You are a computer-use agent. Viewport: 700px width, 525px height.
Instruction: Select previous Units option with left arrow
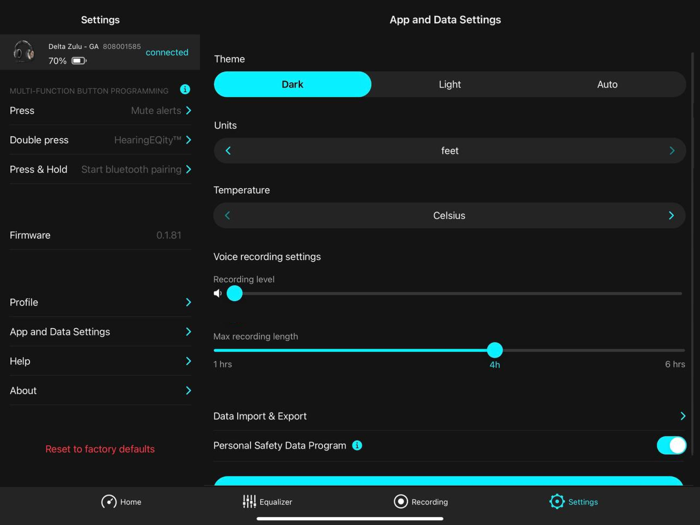228,151
